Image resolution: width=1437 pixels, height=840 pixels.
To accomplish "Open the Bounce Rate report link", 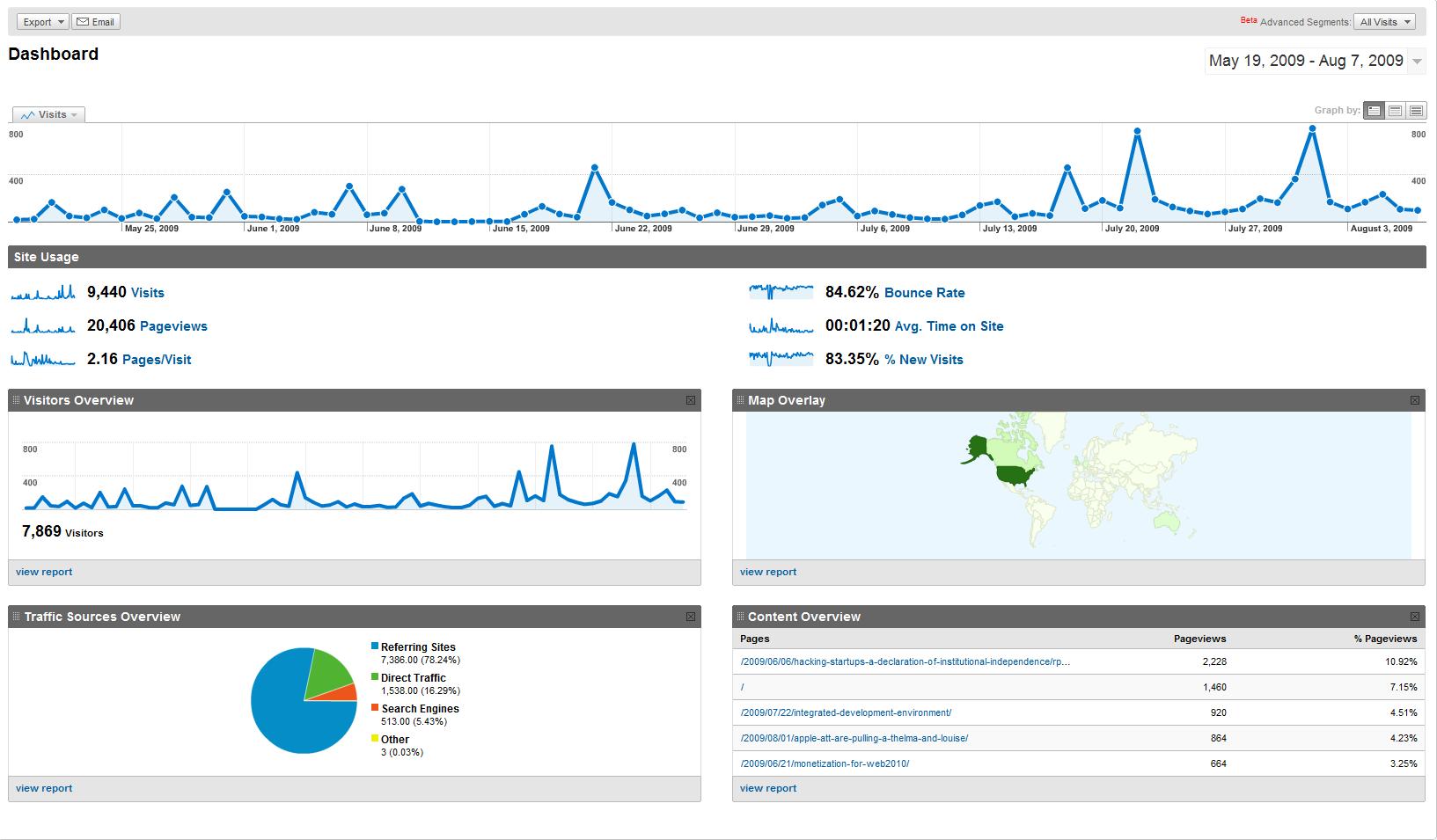I will 925,293.
